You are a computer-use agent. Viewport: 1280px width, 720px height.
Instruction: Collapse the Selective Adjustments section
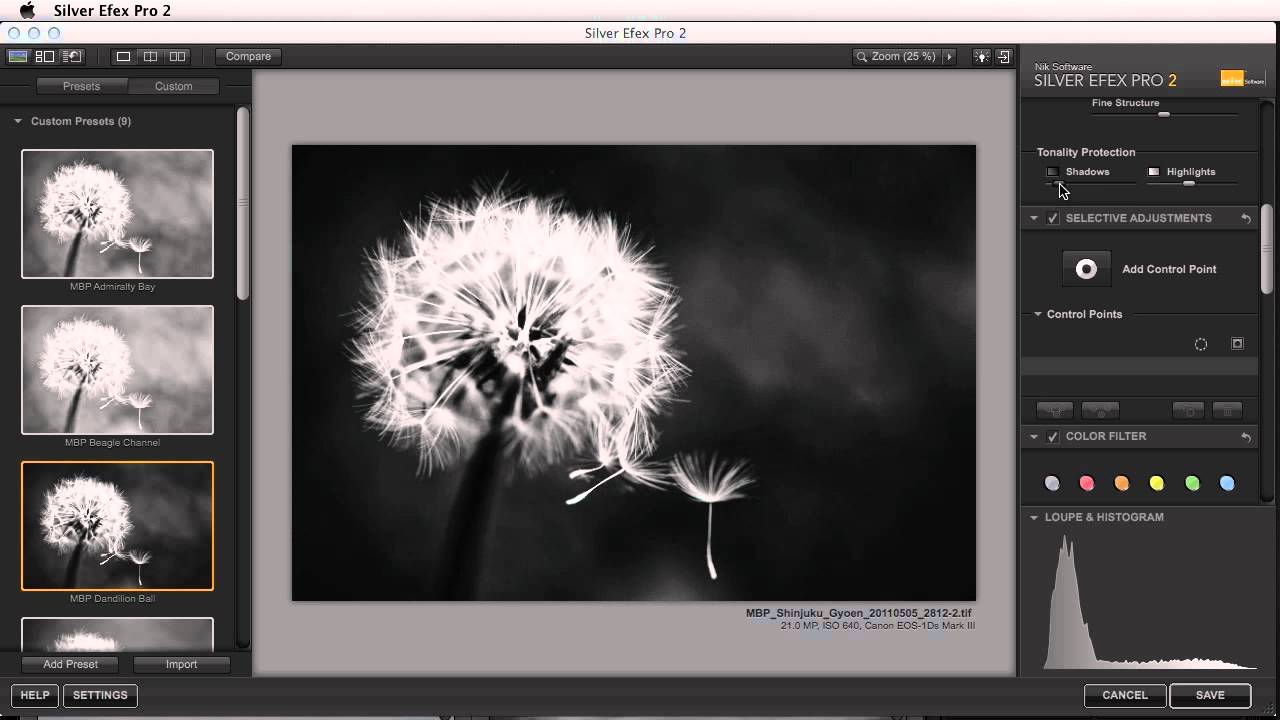(1034, 218)
